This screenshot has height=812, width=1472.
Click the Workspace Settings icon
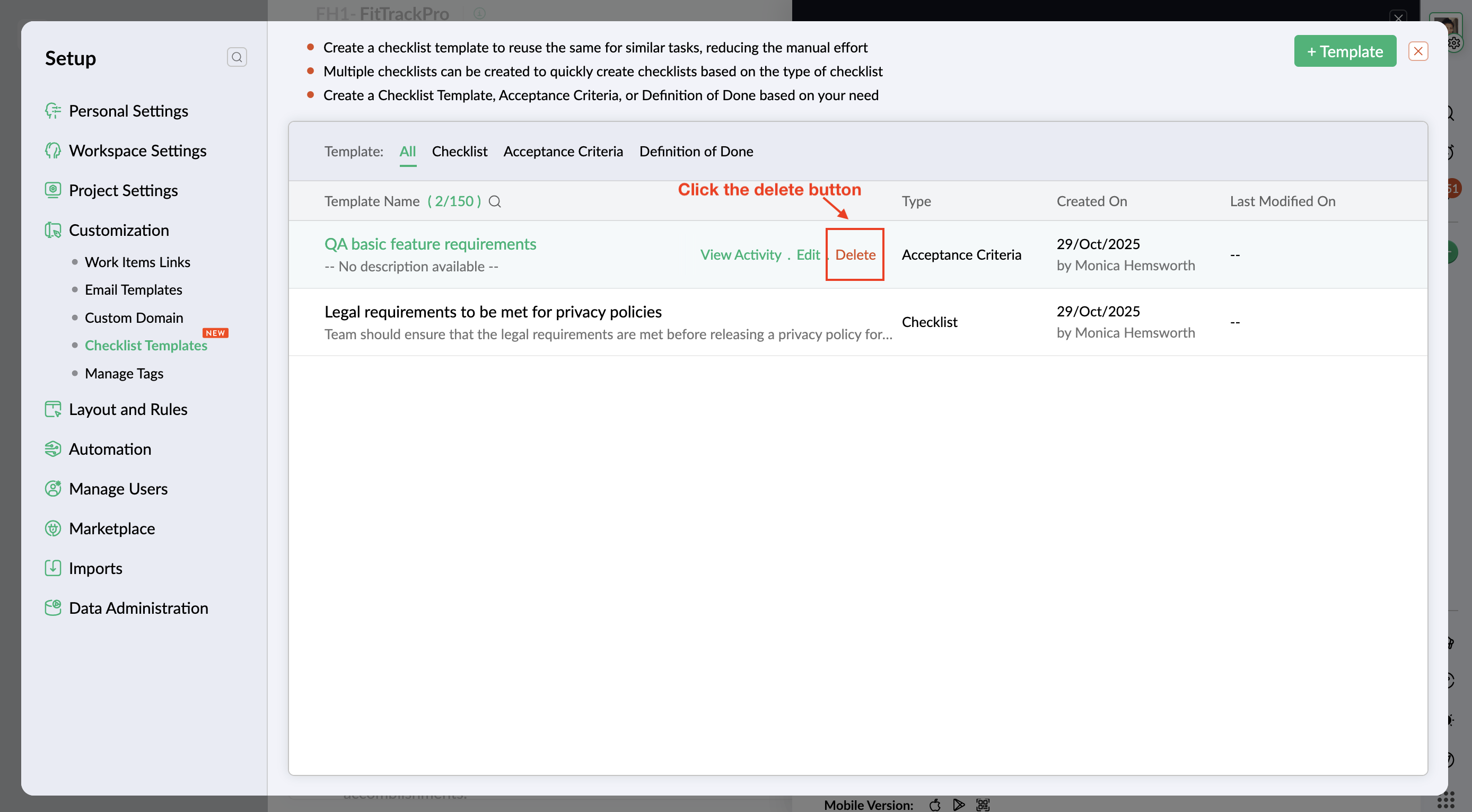52,151
